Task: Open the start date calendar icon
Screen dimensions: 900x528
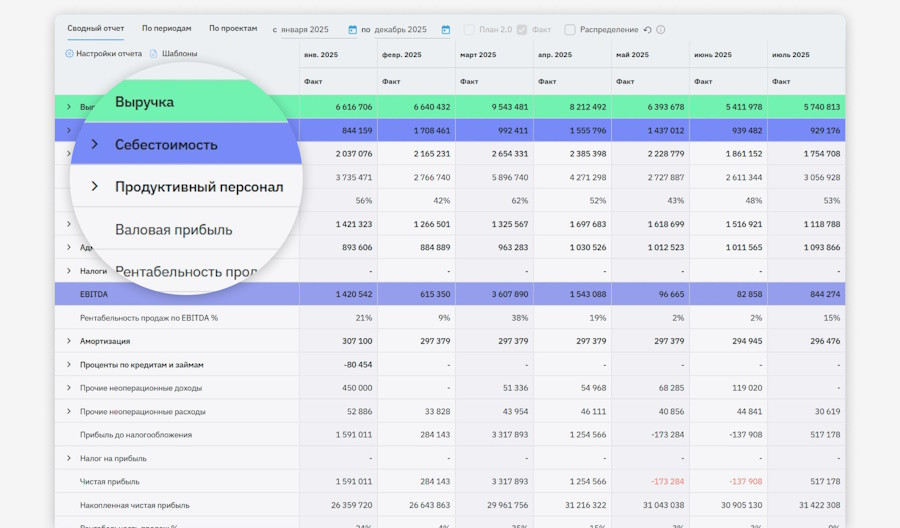Action: tap(352, 30)
